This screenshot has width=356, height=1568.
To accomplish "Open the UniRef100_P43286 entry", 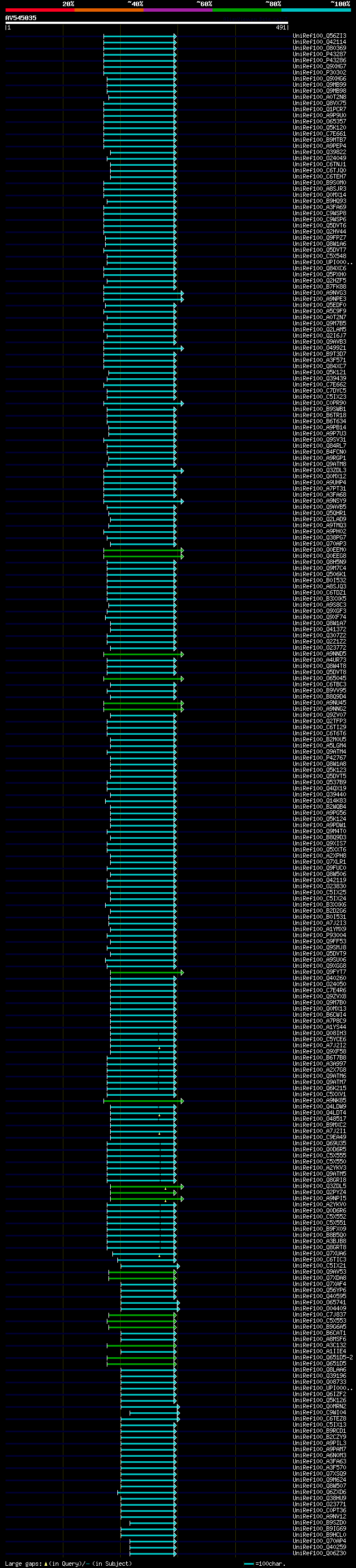I will click(319, 60).
